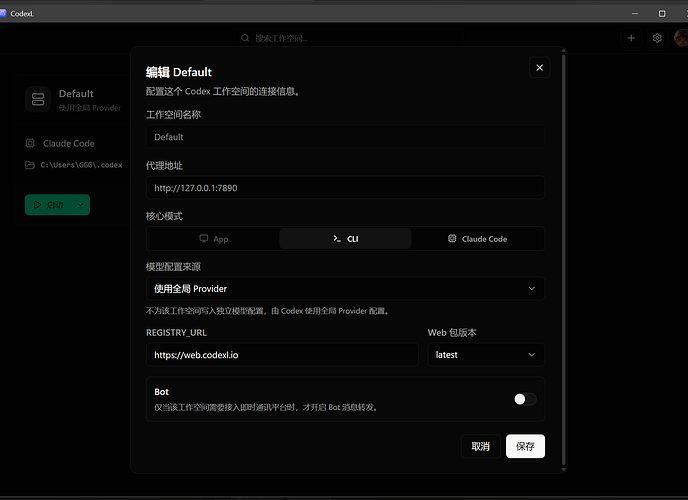Click the chip icon on Claude Code tab
Image resolution: width=688 pixels, height=500 pixels.
(x=452, y=238)
